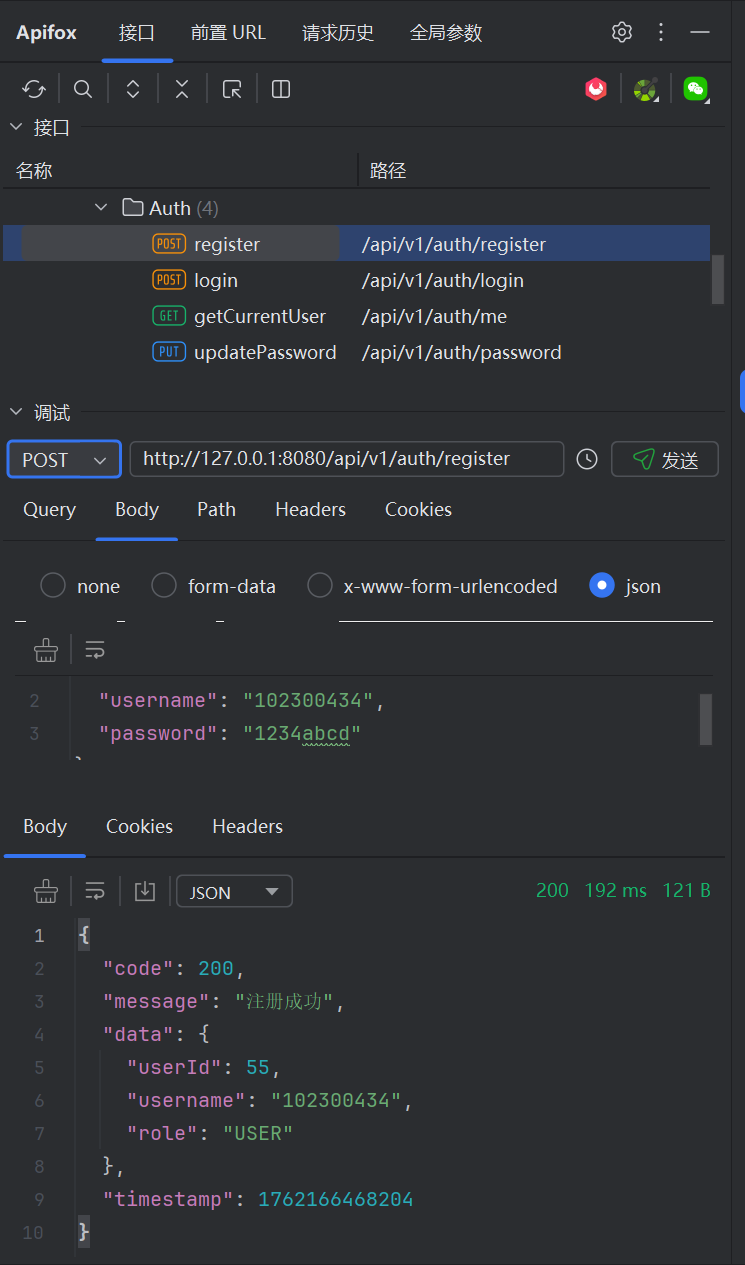745x1265 pixels.
Task: Collapse the 接口 section chevron
Action: tap(16, 127)
